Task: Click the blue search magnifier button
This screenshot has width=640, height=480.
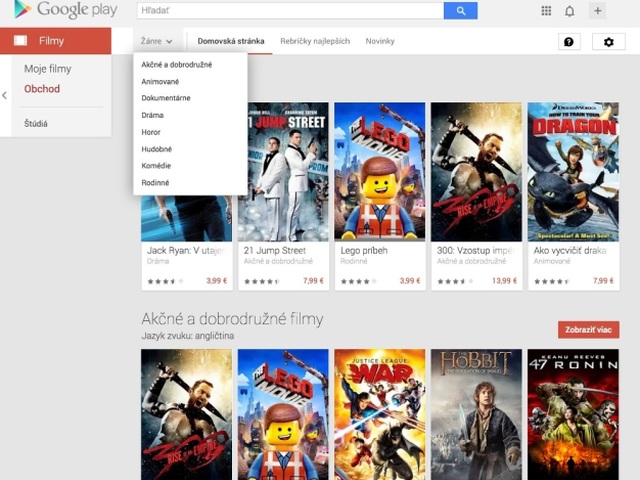Action: coord(460,11)
